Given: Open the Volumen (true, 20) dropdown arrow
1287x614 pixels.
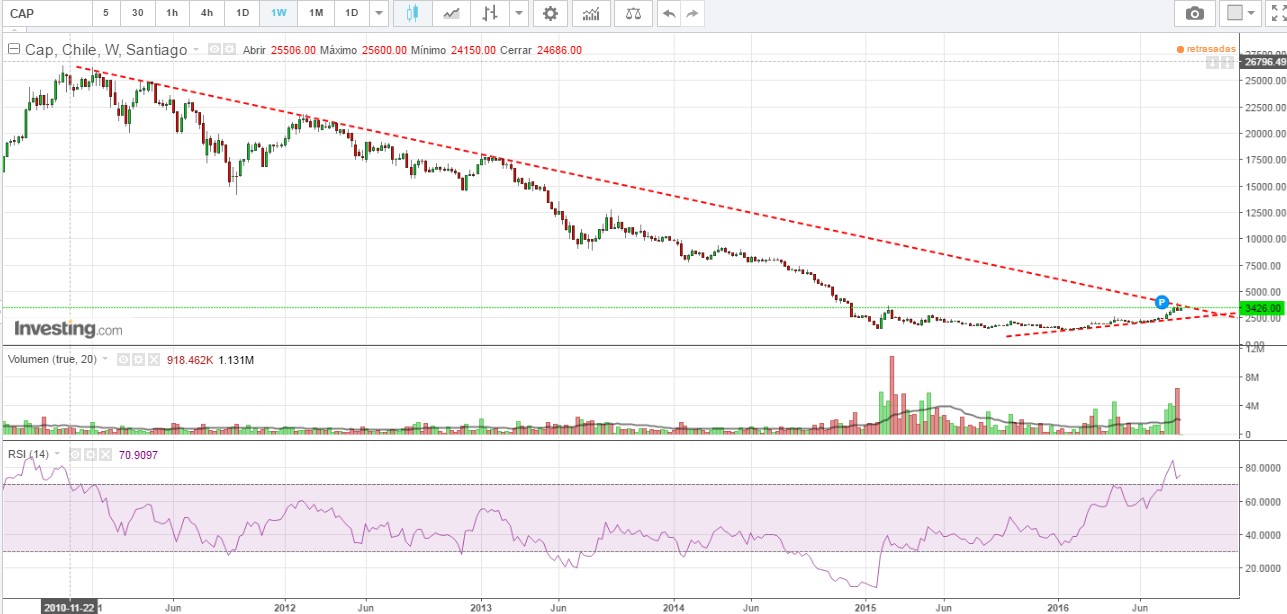Looking at the screenshot, I should point(105,359).
